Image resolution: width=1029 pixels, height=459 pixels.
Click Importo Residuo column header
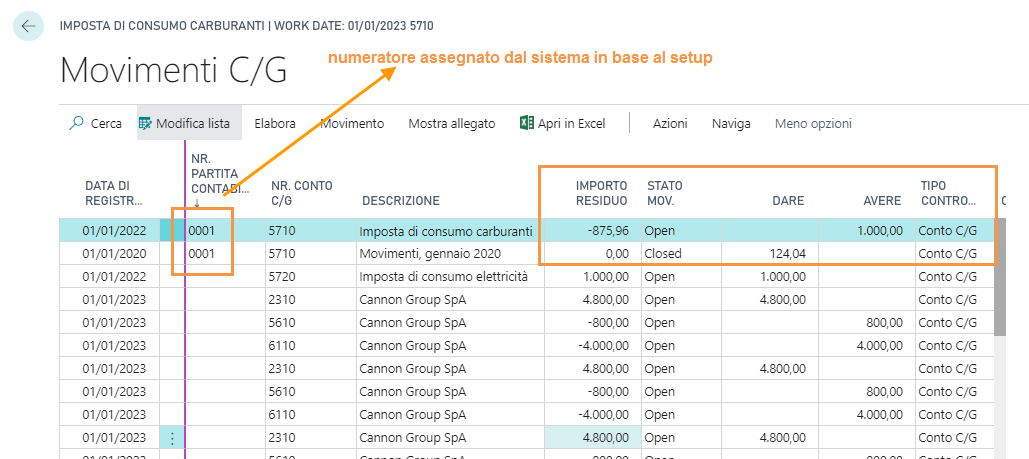point(601,193)
